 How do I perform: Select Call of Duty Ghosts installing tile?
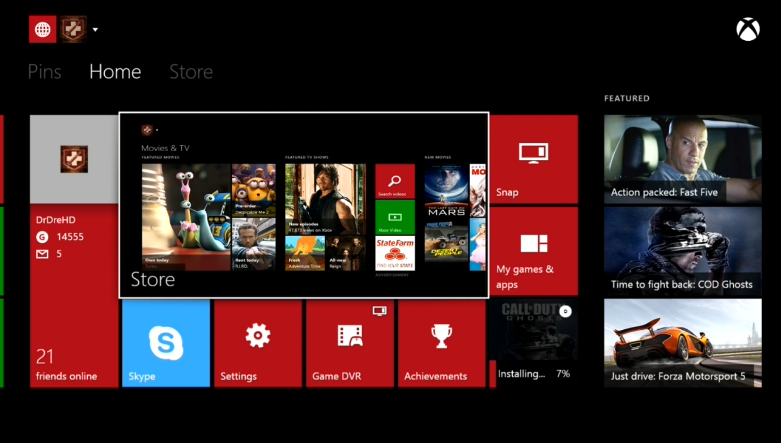tap(534, 343)
